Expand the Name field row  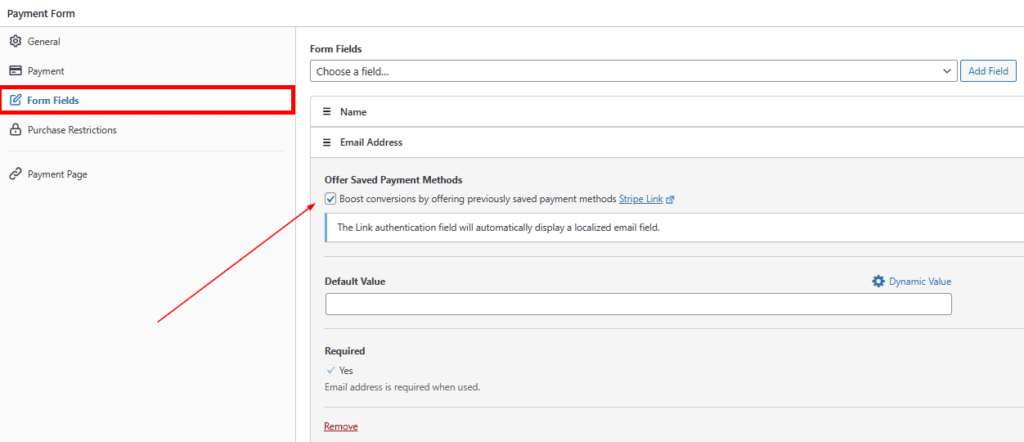pos(660,112)
